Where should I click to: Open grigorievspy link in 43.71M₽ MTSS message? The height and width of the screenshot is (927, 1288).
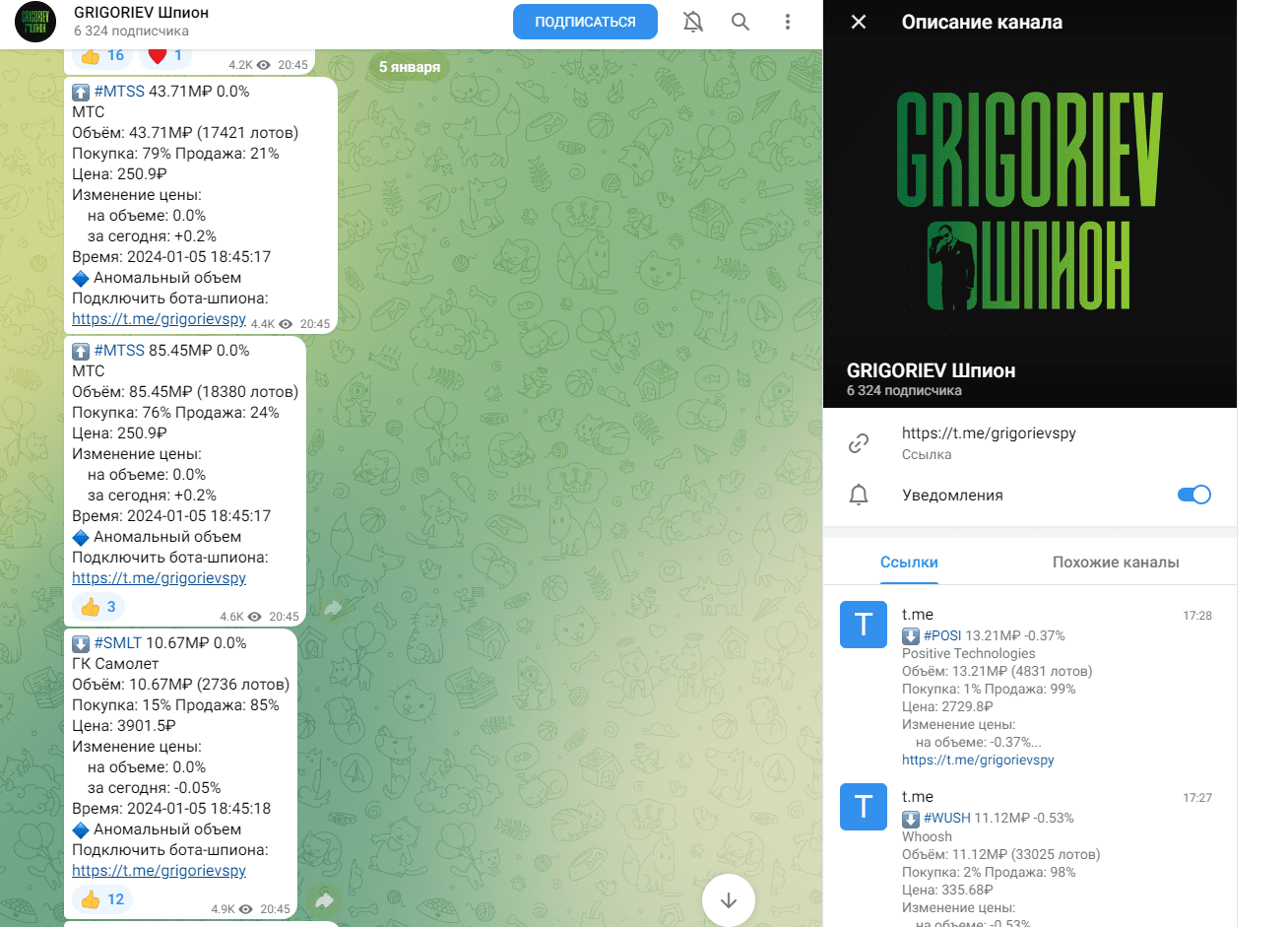159,318
